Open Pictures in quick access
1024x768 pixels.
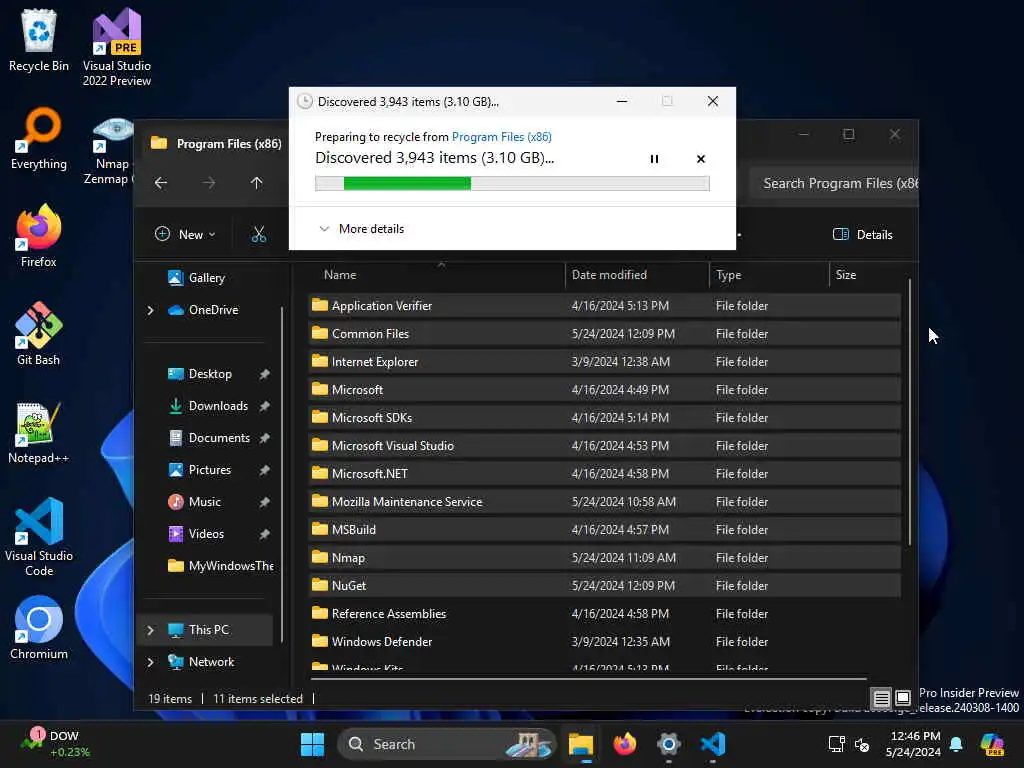[199, 470]
